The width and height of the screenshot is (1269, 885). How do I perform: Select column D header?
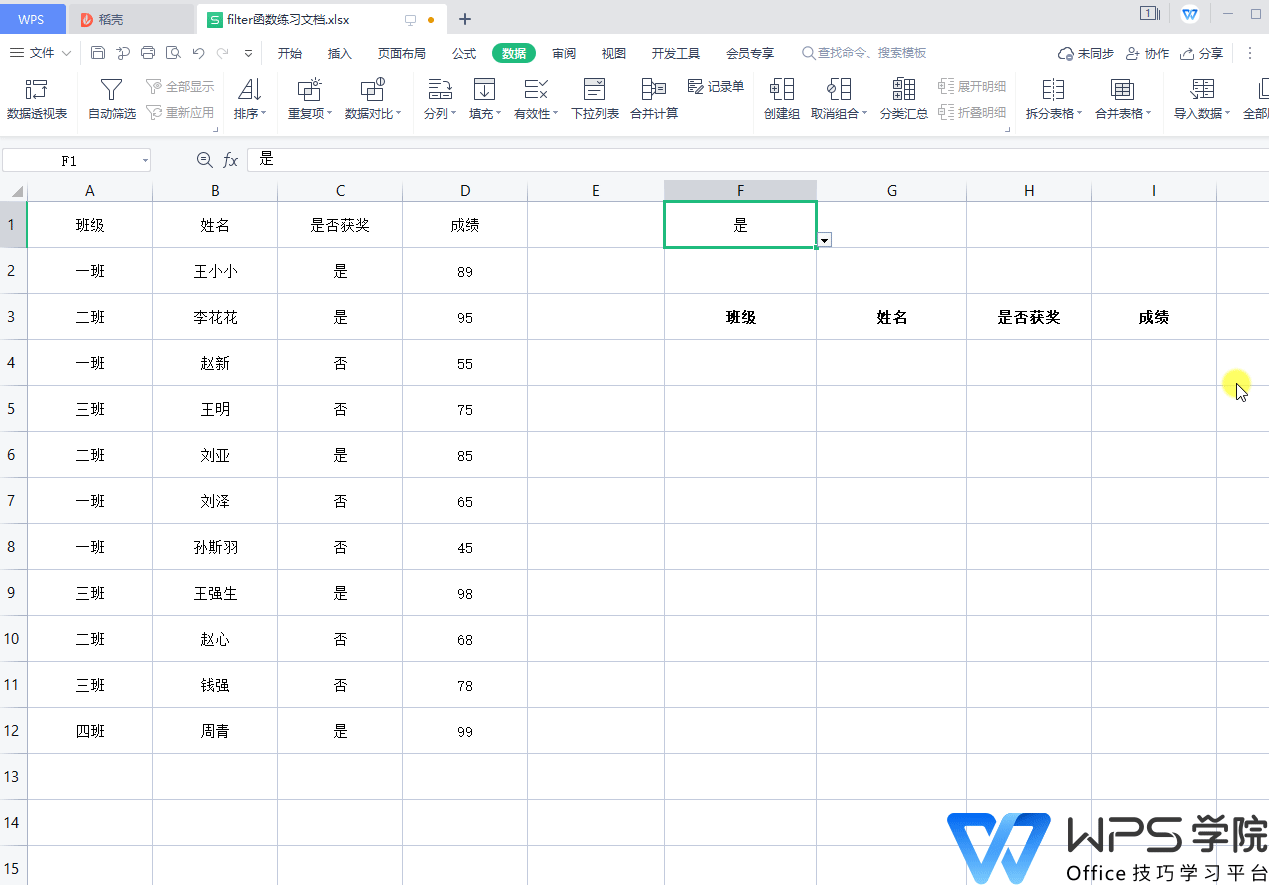coord(465,191)
